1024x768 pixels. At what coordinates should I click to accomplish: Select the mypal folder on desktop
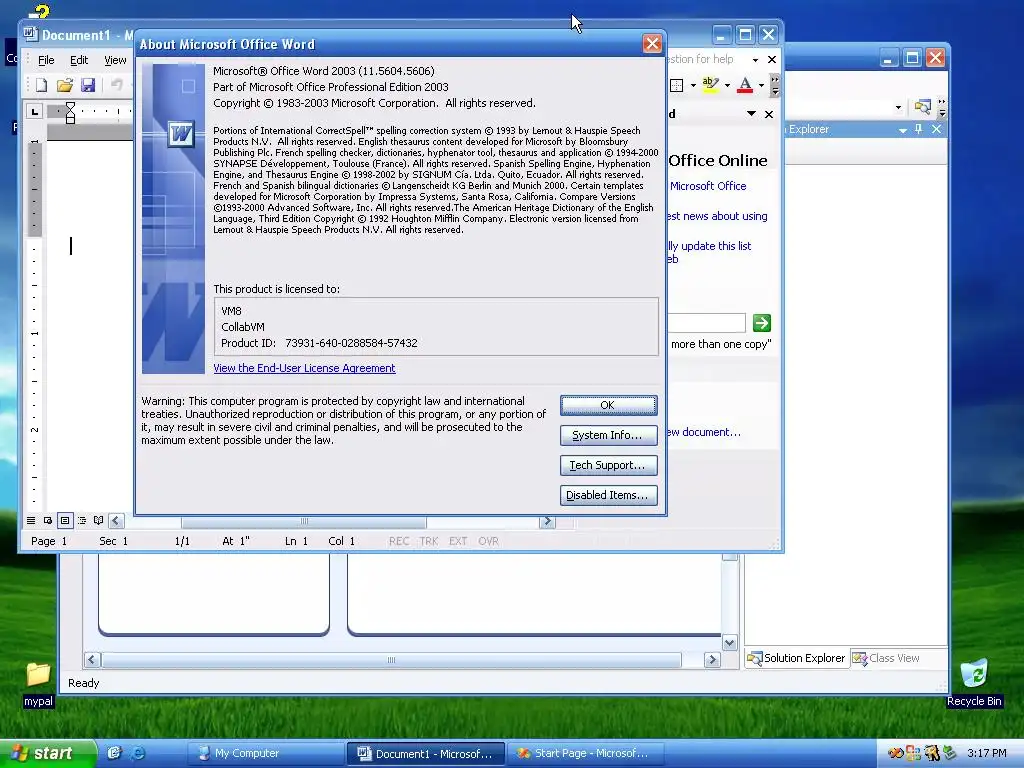[x=38, y=684]
